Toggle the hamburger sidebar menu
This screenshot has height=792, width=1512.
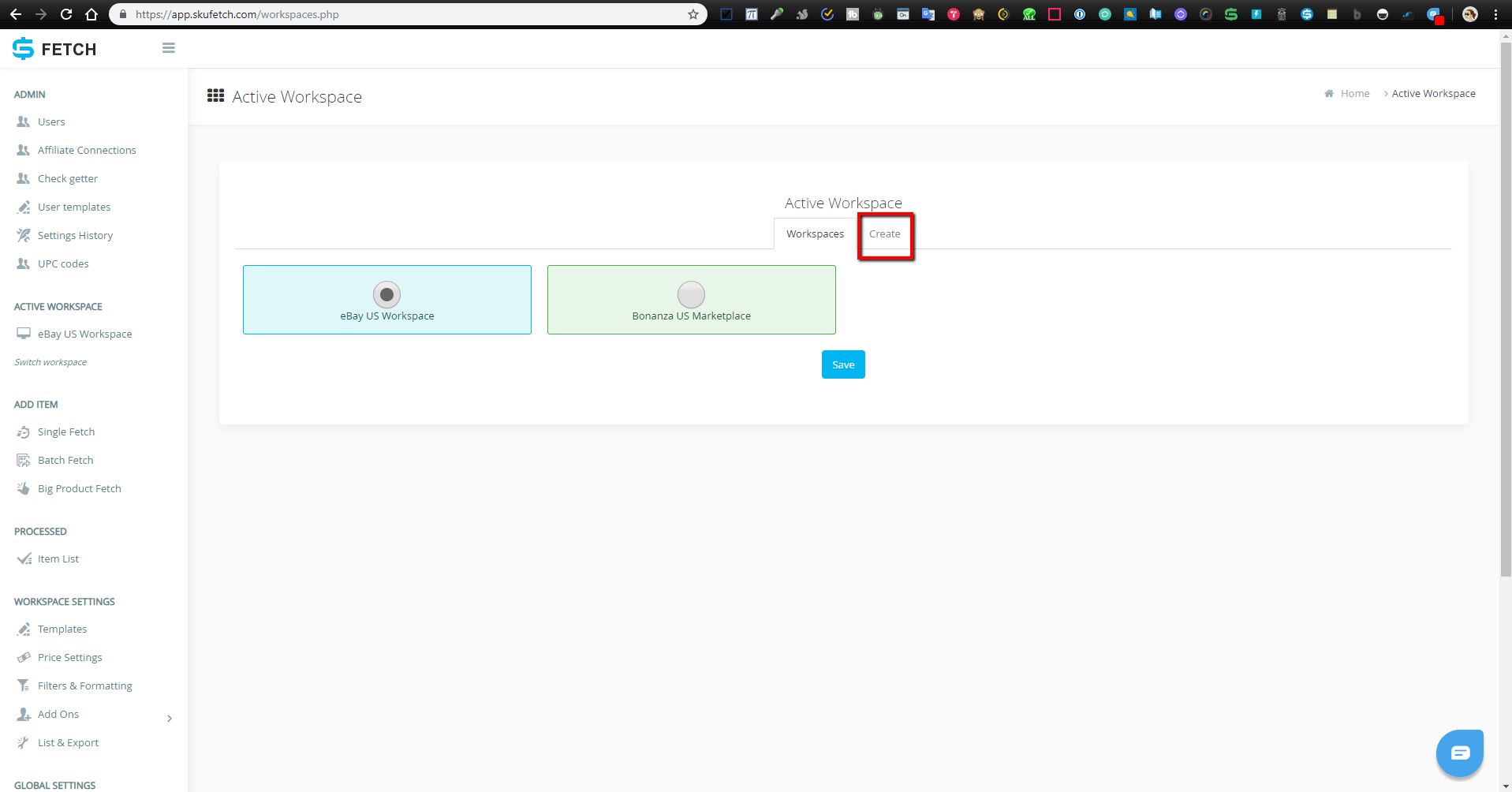click(169, 48)
